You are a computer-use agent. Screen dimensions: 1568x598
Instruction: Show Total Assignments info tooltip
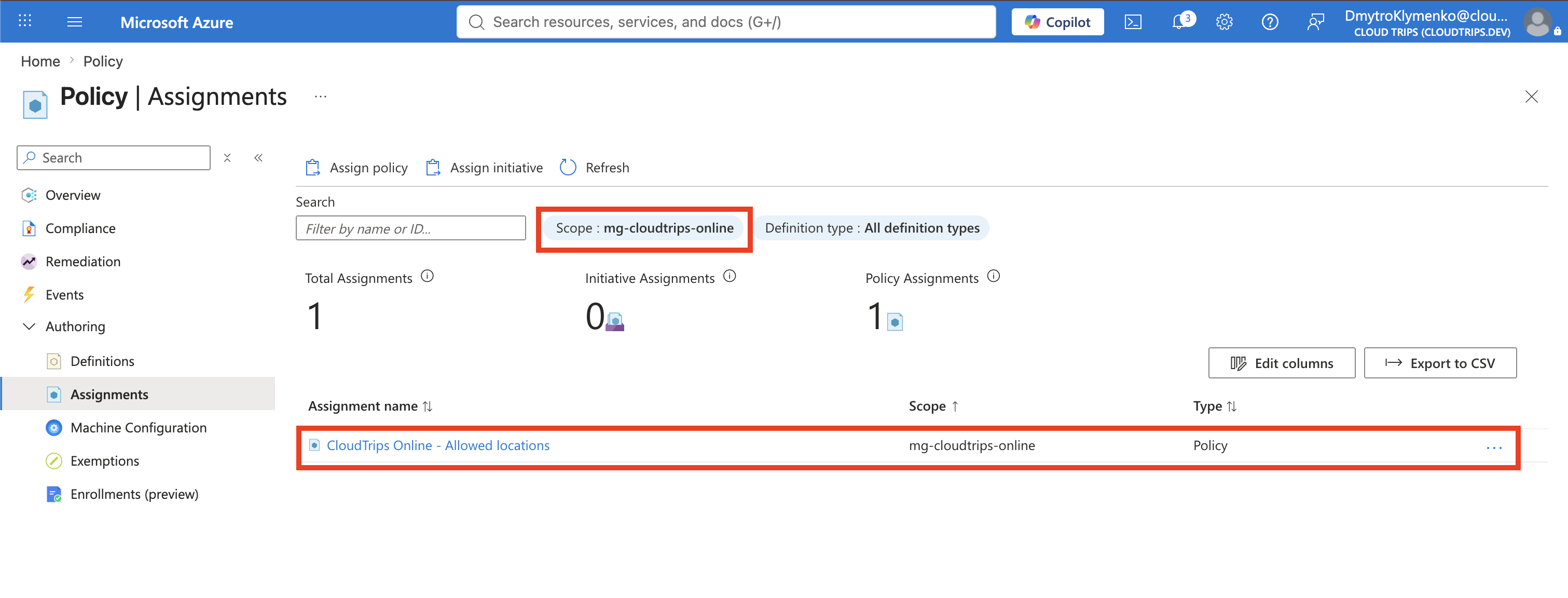point(428,277)
